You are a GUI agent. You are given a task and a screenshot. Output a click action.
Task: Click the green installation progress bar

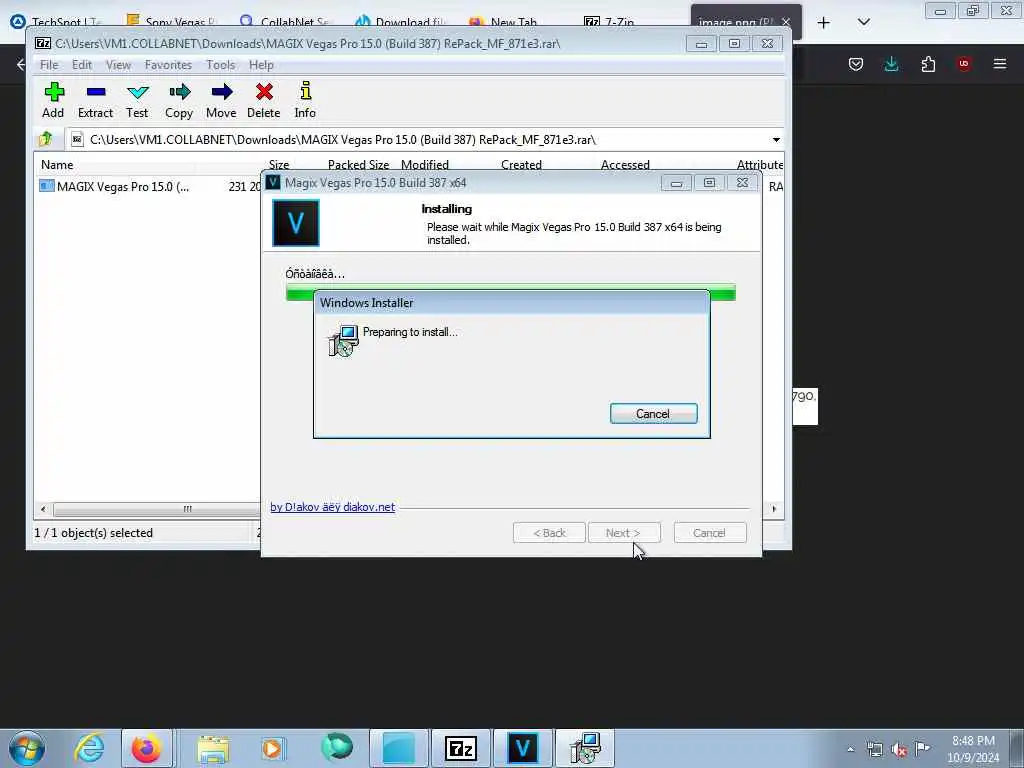coord(511,292)
